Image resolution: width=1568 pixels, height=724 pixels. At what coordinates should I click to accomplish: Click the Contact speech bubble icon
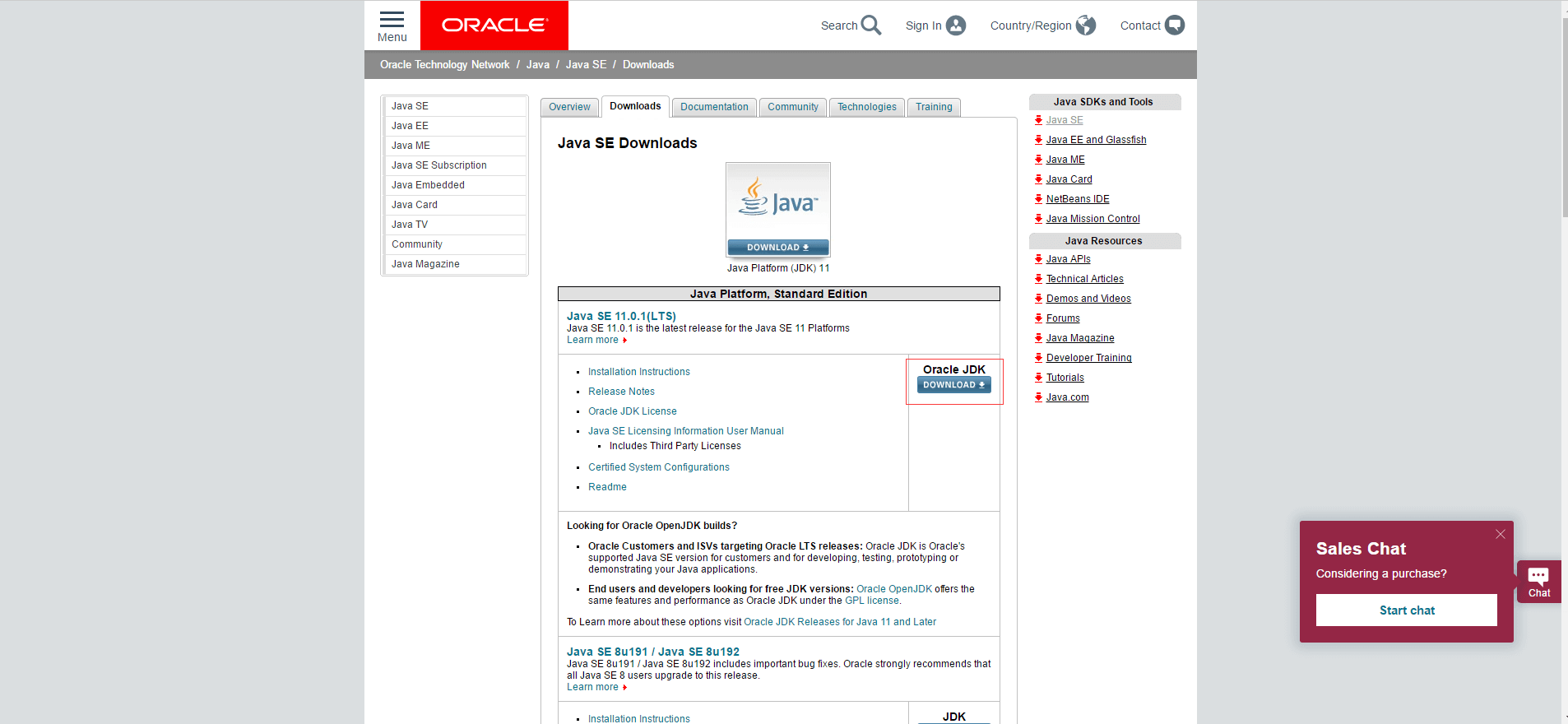coord(1175,26)
